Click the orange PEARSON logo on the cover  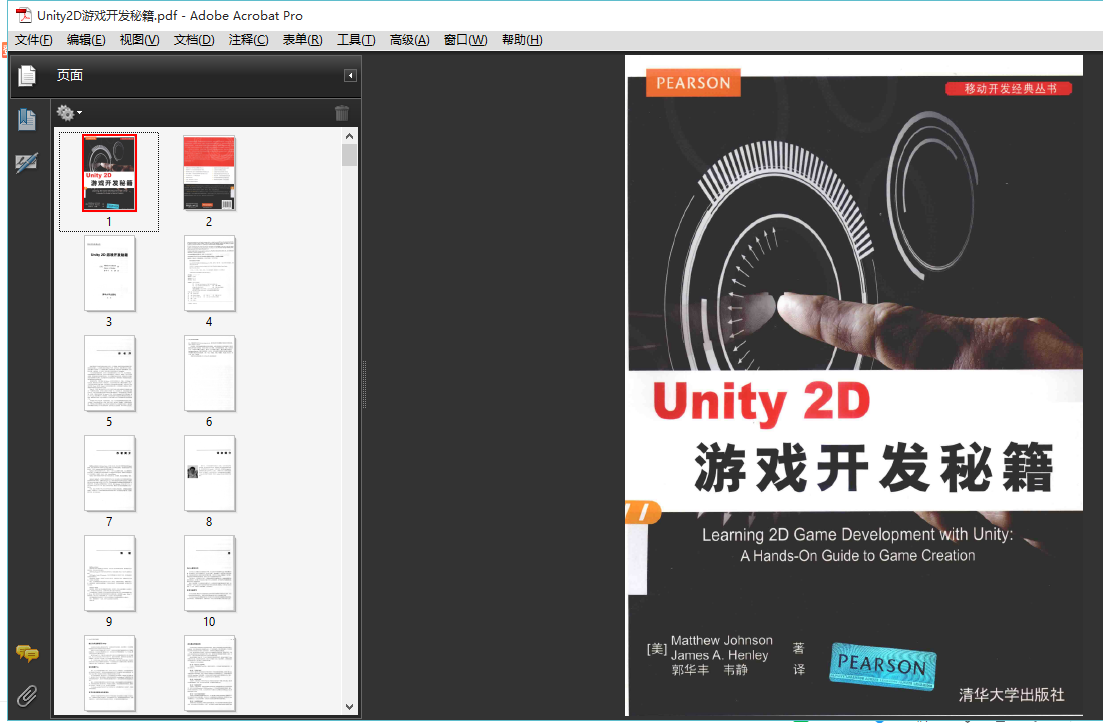tap(693, 83)
